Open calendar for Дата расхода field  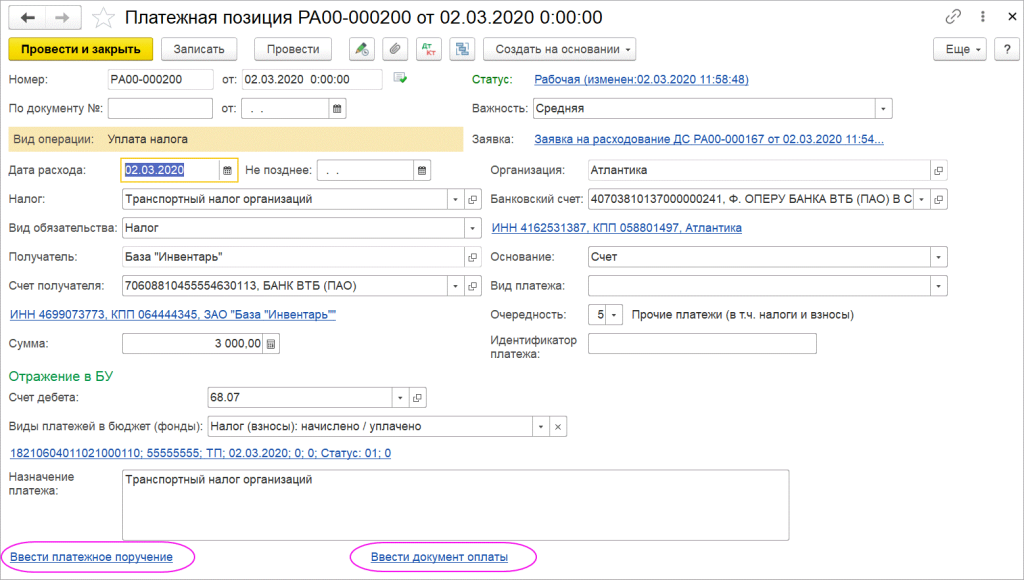point(228,171)
